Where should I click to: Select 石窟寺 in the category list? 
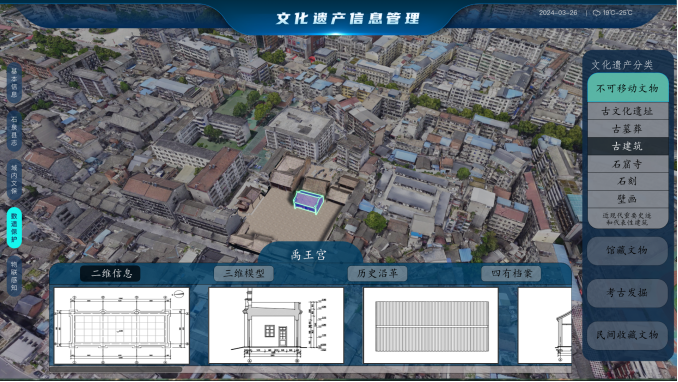pos(627,164)
